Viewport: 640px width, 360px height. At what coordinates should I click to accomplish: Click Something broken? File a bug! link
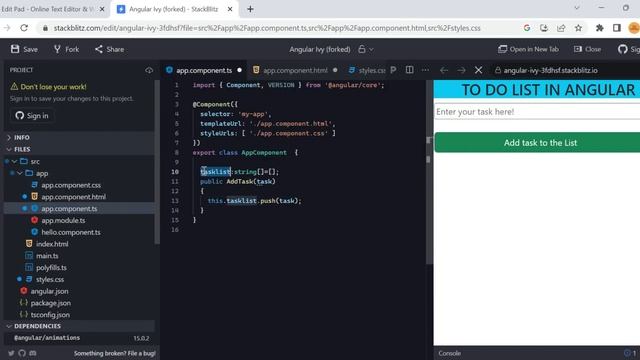(114, 353)
